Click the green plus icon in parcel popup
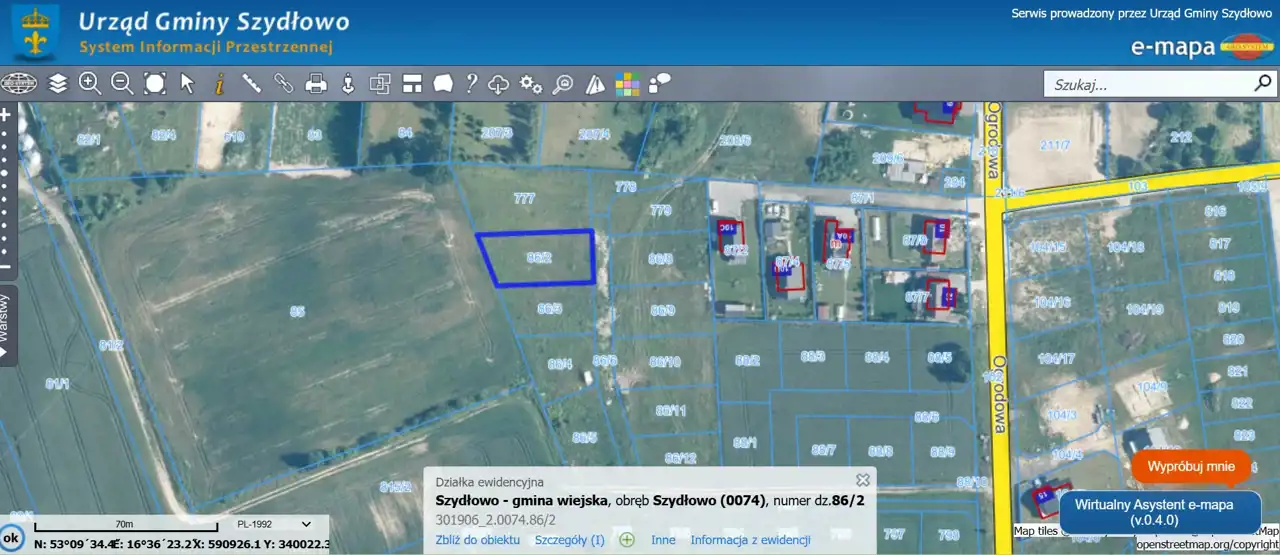The width and height of the screenshot is (1280, 555). coord(627,540)
